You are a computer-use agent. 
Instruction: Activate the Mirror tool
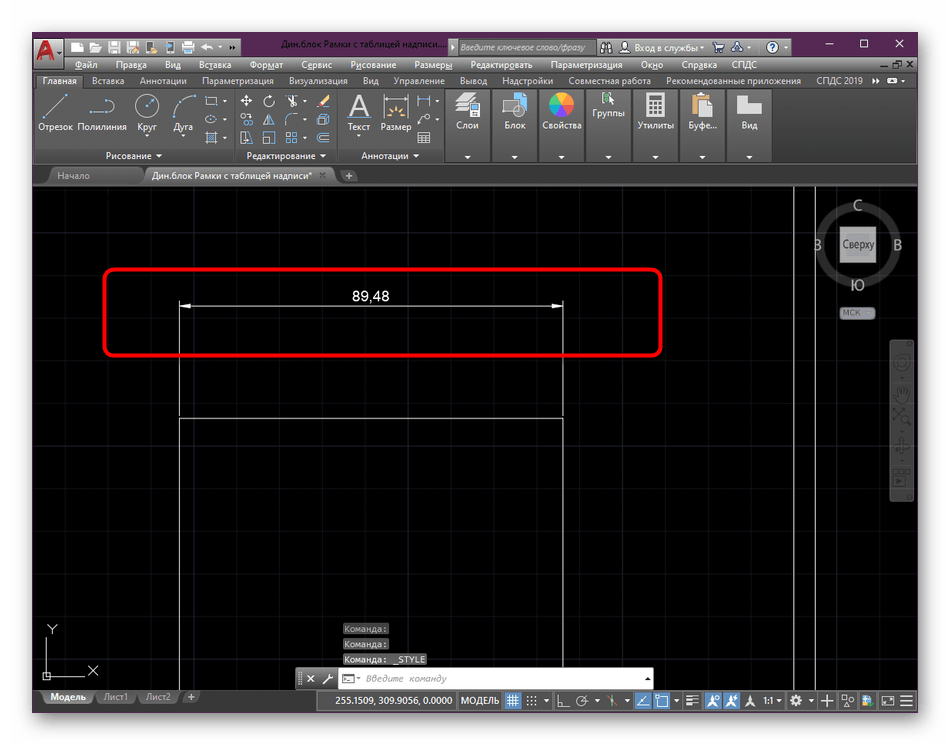coord(268,119)
